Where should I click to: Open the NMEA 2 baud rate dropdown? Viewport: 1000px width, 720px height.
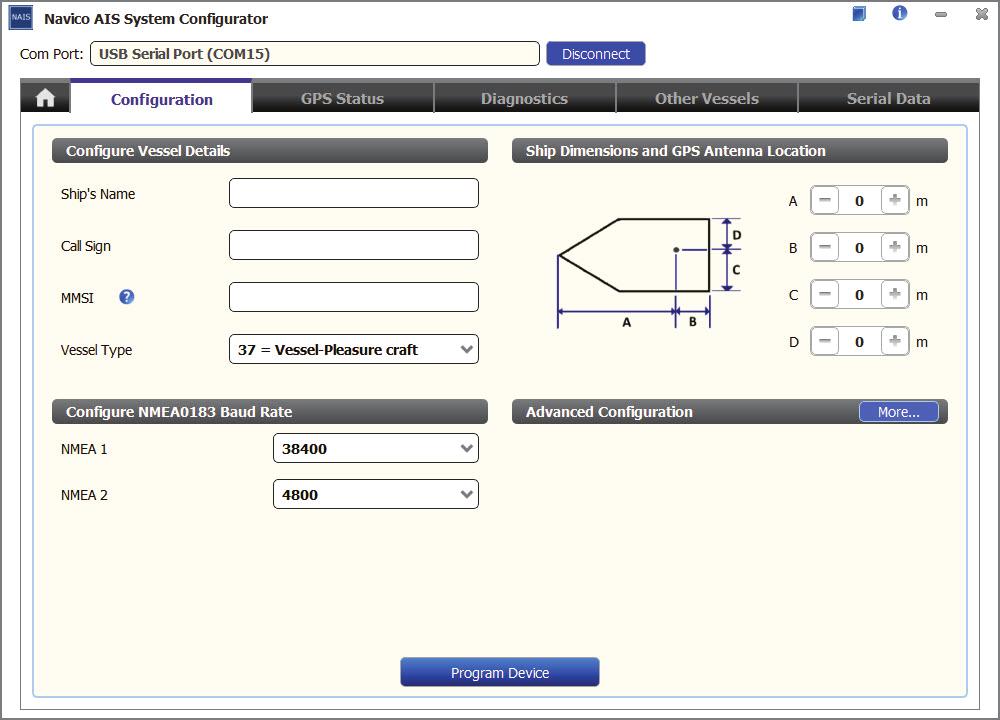[x=376, y=494]
